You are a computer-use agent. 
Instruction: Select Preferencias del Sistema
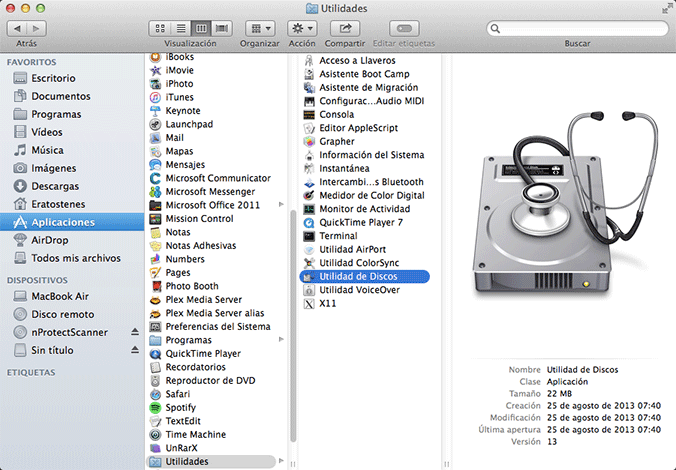[x=218, y=326]
